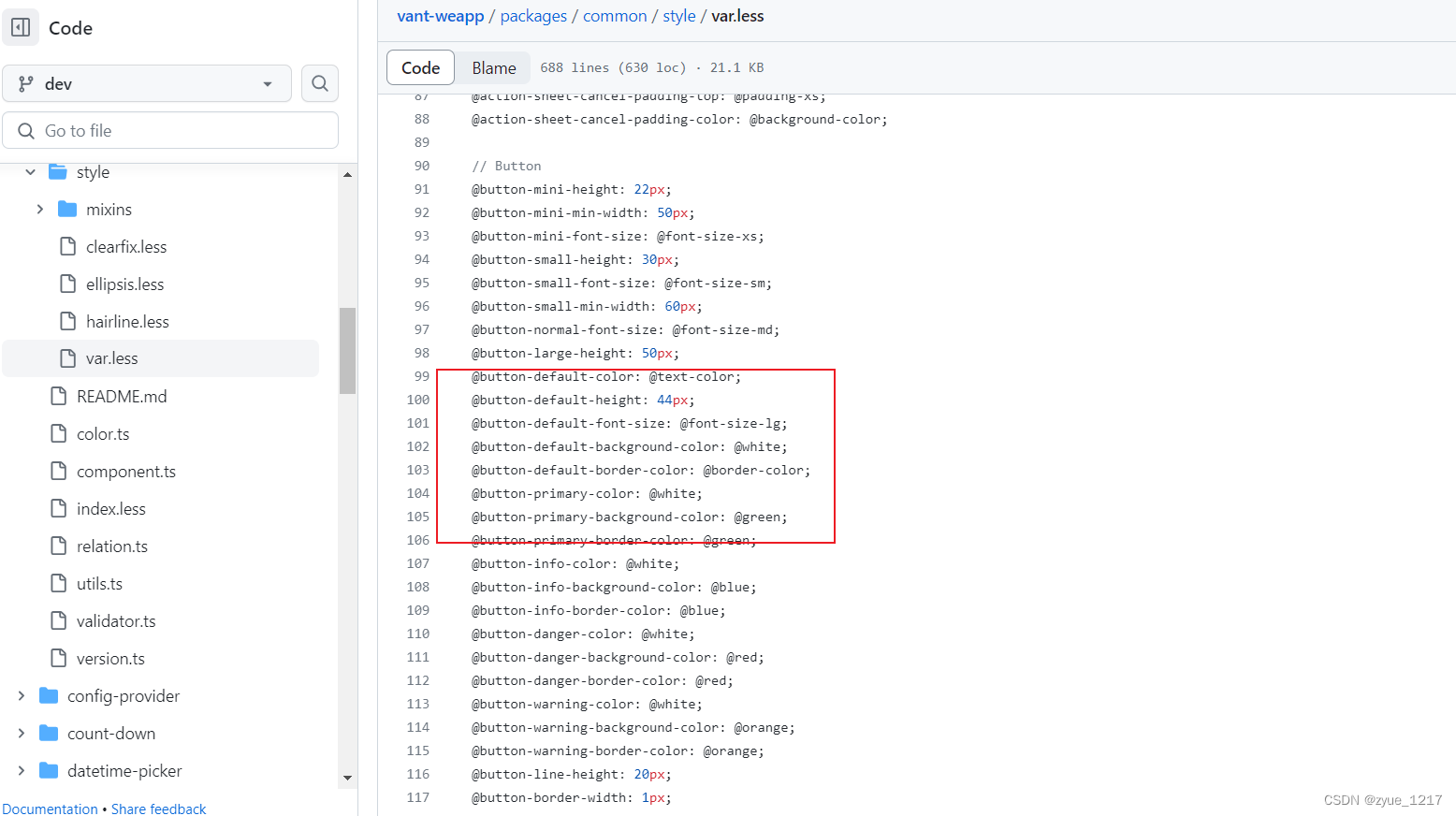
Task: Click the var.less file icon
Action: click(67, 358)
